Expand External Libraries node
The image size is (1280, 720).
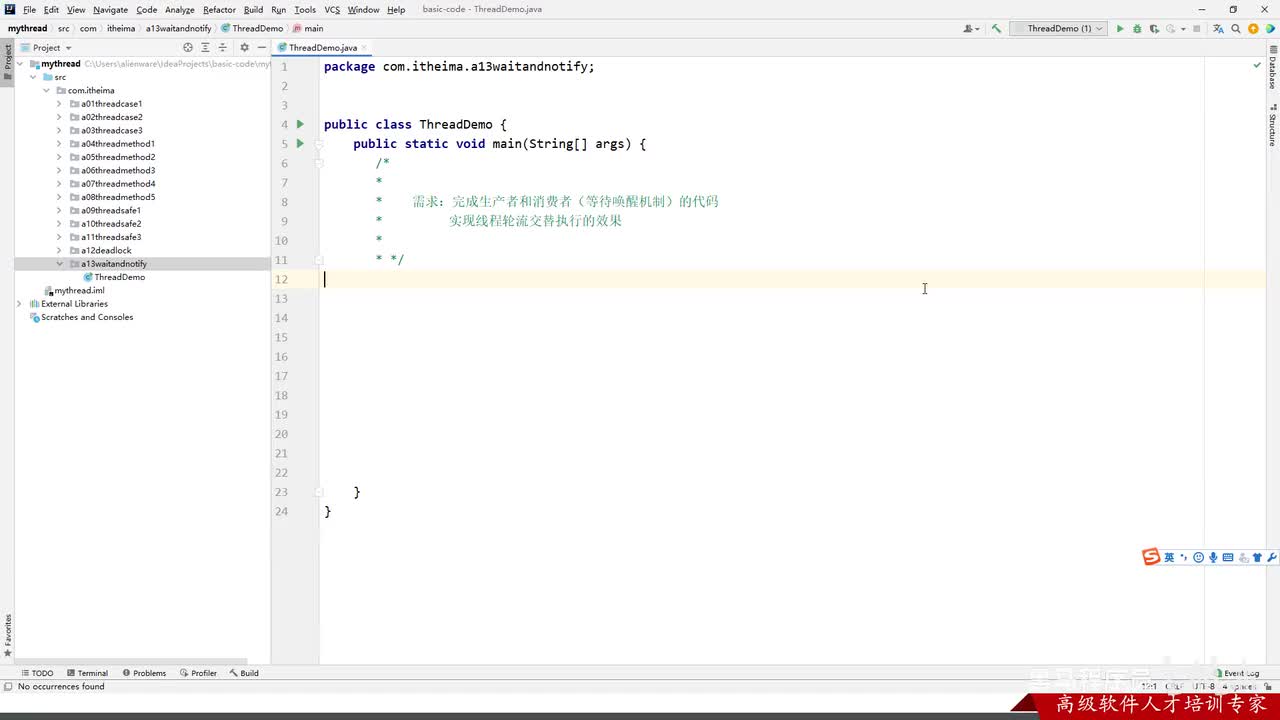click(x=19, y=304)
